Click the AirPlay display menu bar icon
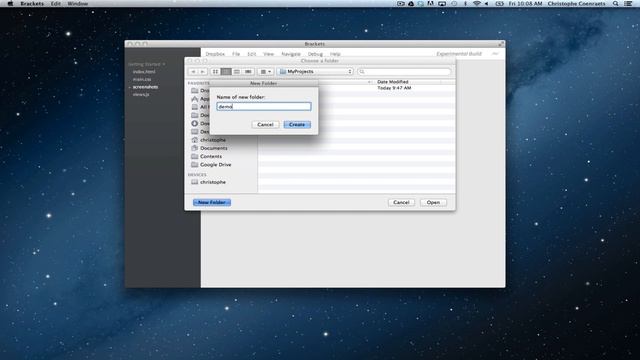Viewport: 640px width, 360px height. click(x=442, y=4)
